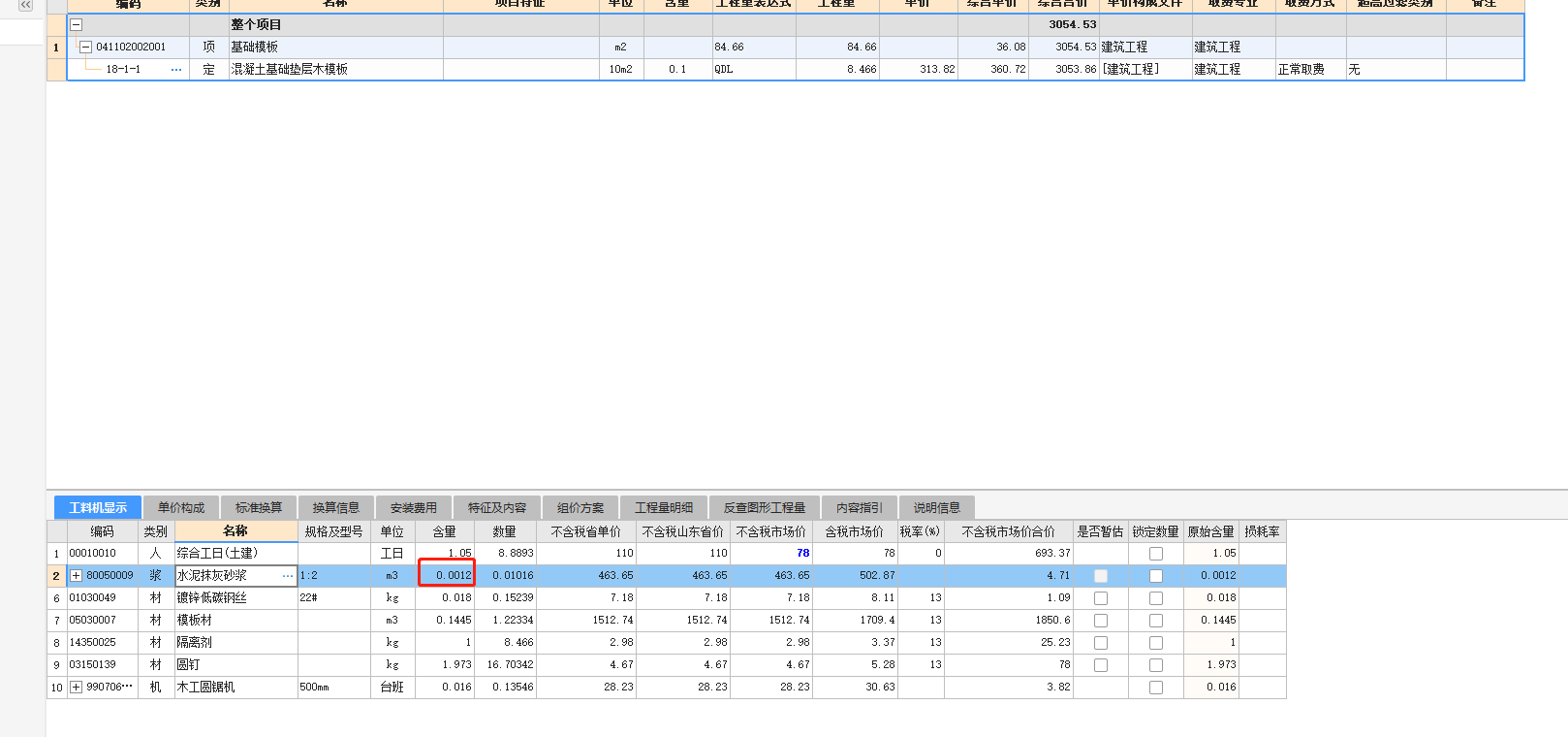
Task: Click the 不含税市场价 column header
Action: (x=771, y=531)
